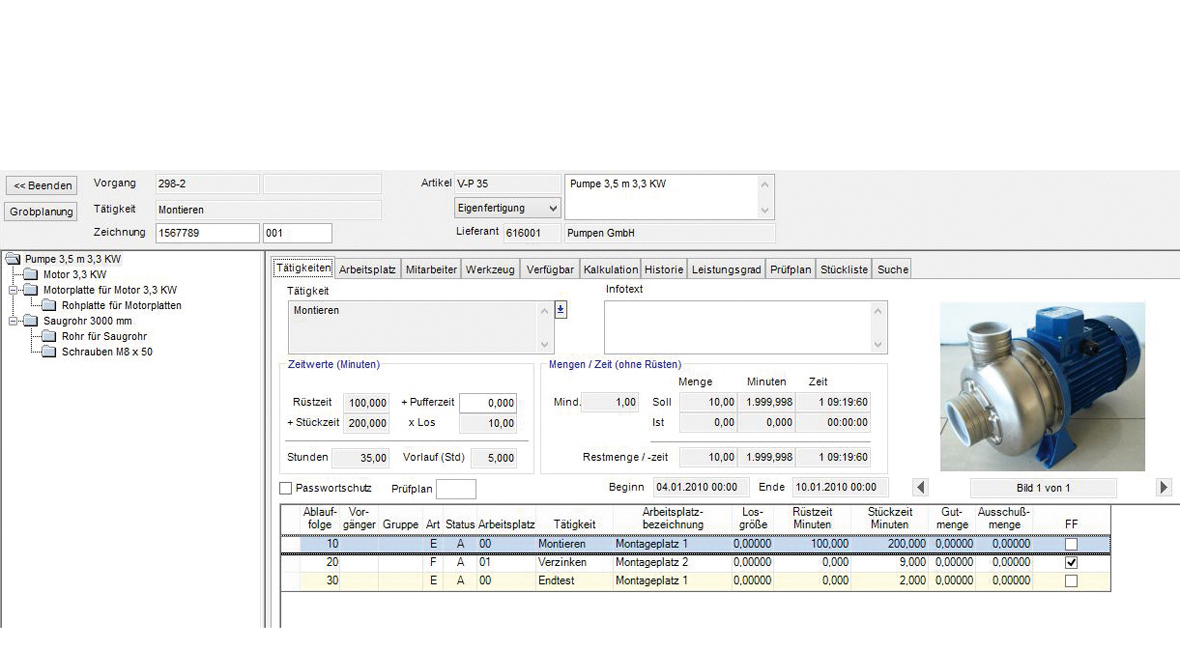
Task: Click the previous image arrow
Action: (921, 488)
